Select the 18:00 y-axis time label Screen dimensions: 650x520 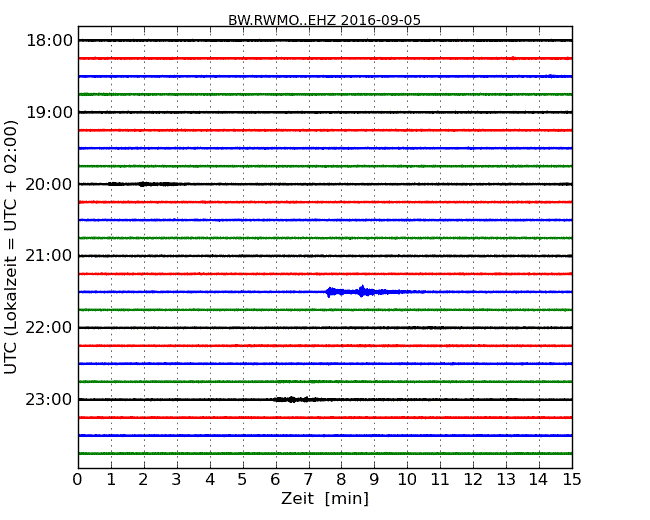pyautogui.click(x=49, y=41)
